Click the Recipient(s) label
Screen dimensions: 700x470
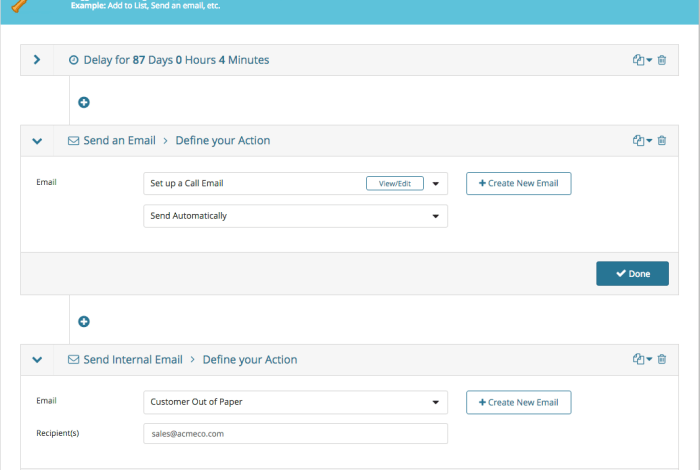click(58, 433)
